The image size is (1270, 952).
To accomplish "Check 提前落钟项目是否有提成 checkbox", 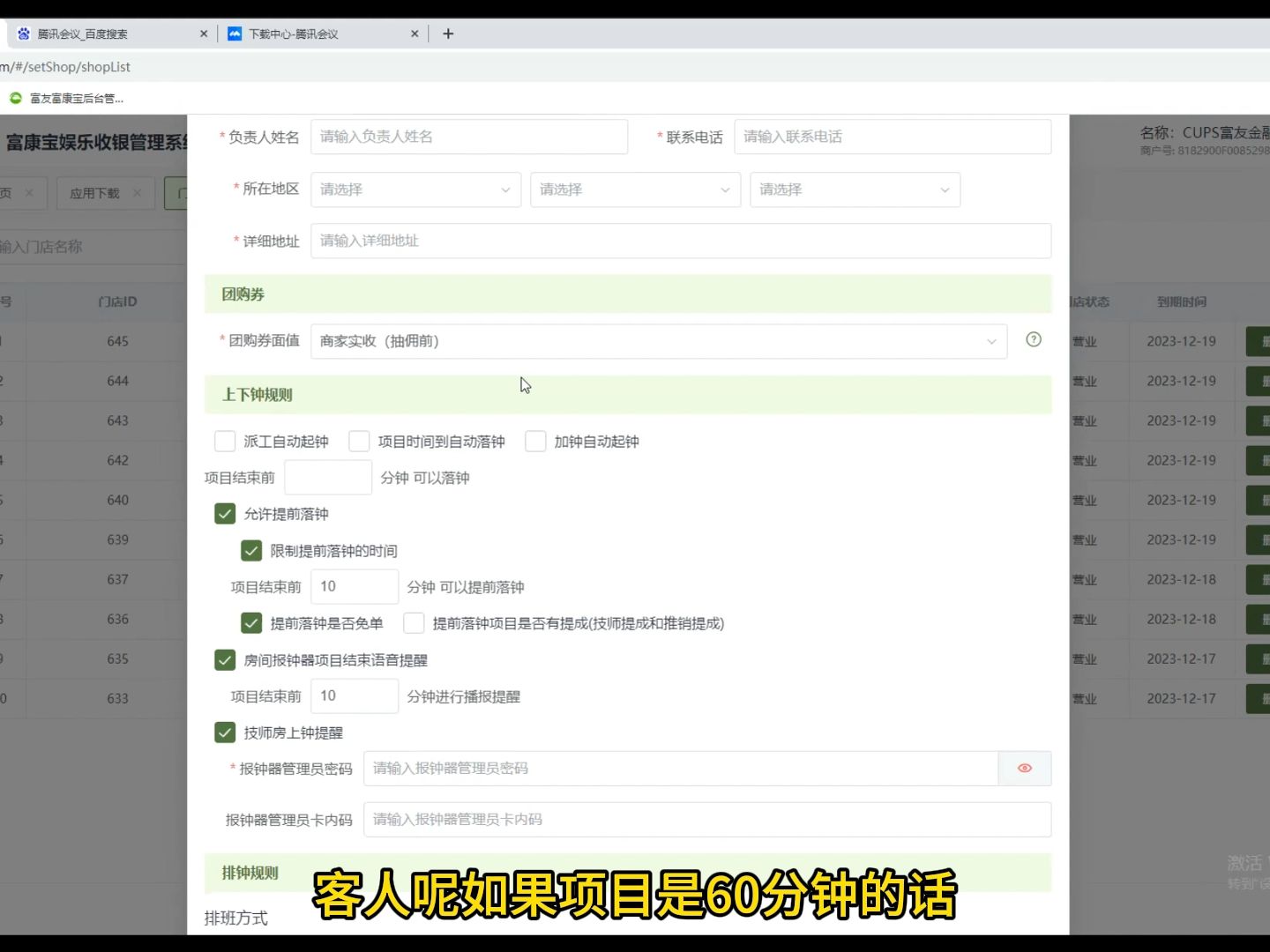I will click(414, 622).
